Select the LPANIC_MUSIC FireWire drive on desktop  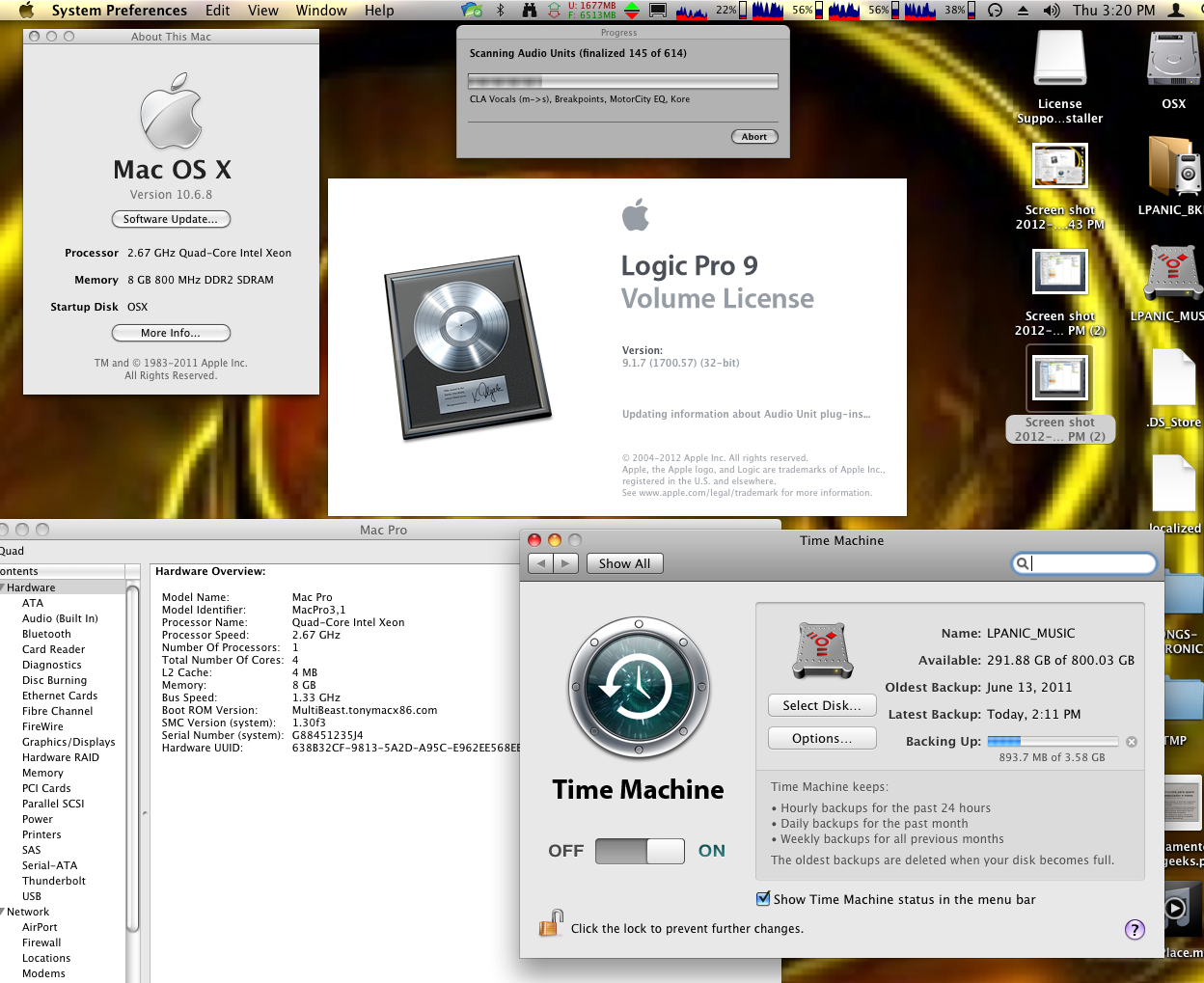pos(1174,272)
